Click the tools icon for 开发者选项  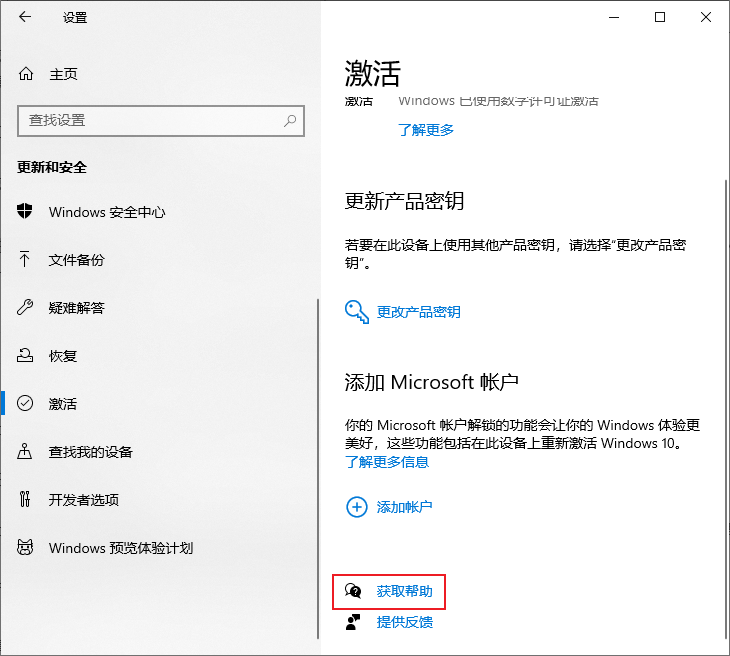[x=25, y=499]
